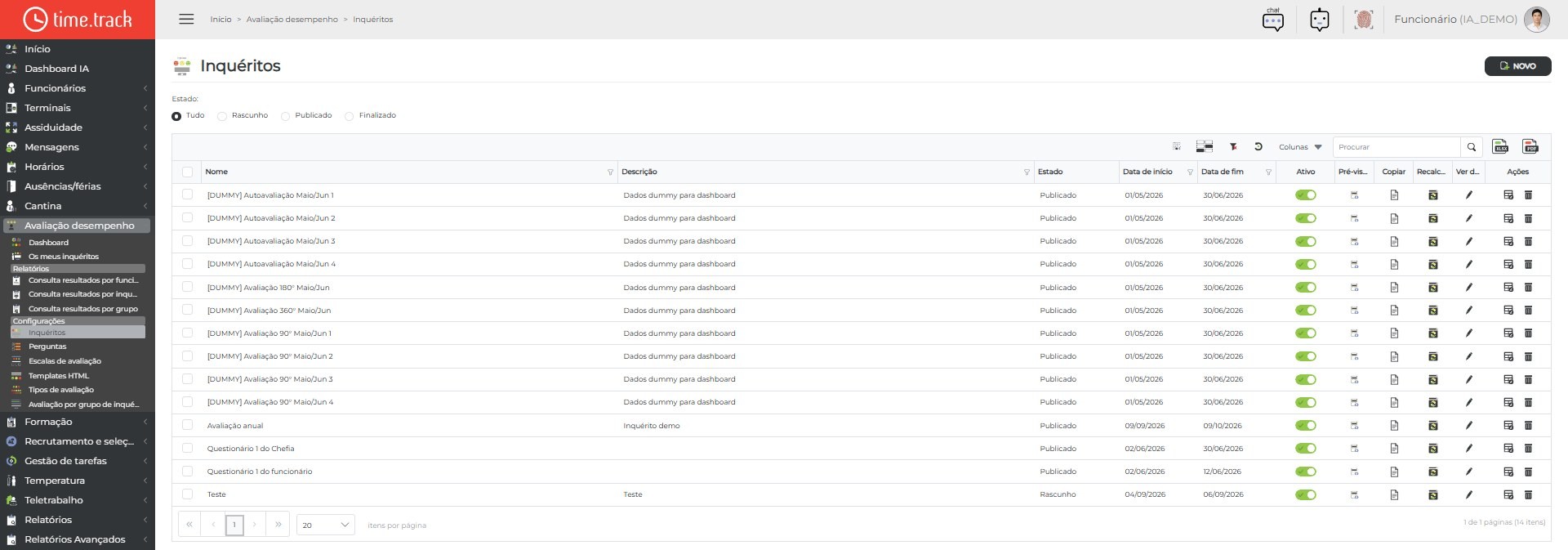
Task: Open Escalas de avaliação in sidebar
Action: coord(65,361)
